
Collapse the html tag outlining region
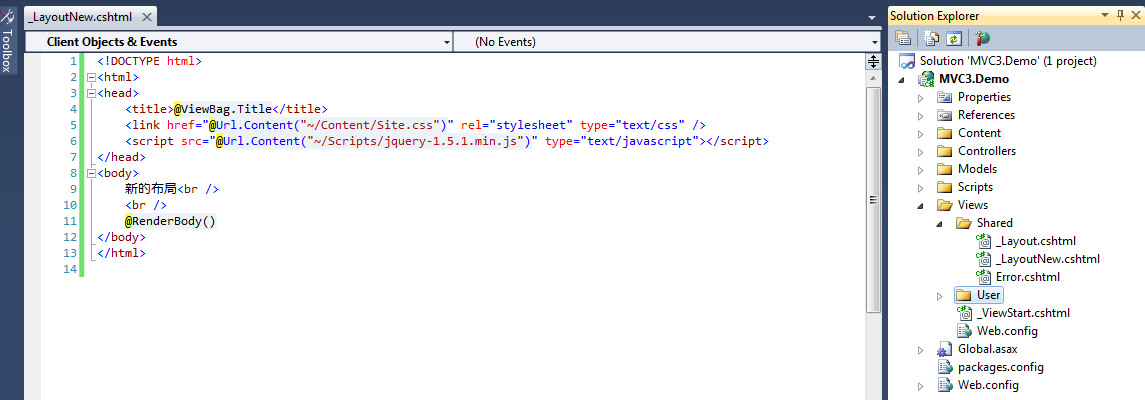coord(91,77)
